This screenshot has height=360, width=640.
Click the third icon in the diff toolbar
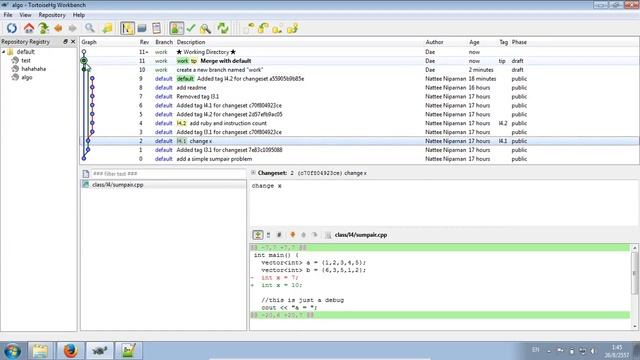279,235
